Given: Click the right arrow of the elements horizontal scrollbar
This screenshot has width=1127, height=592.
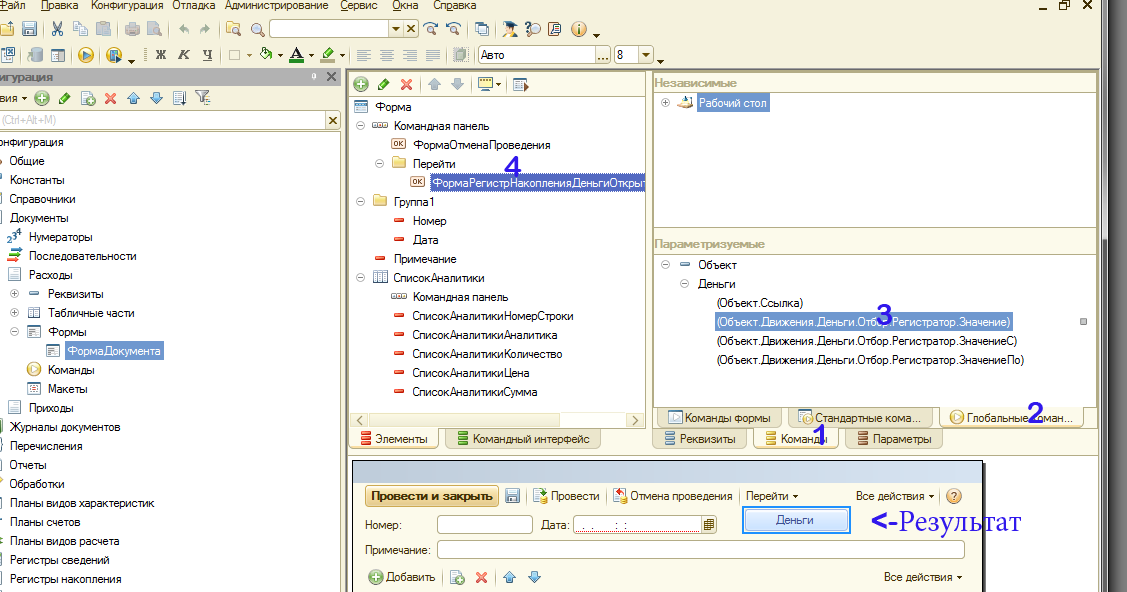Looking at the screenshot, I should 635,420.
